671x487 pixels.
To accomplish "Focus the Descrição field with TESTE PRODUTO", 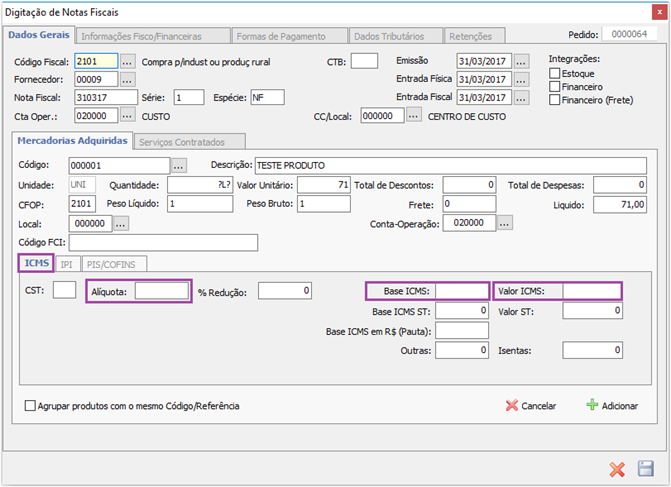I will pos(451,166).
